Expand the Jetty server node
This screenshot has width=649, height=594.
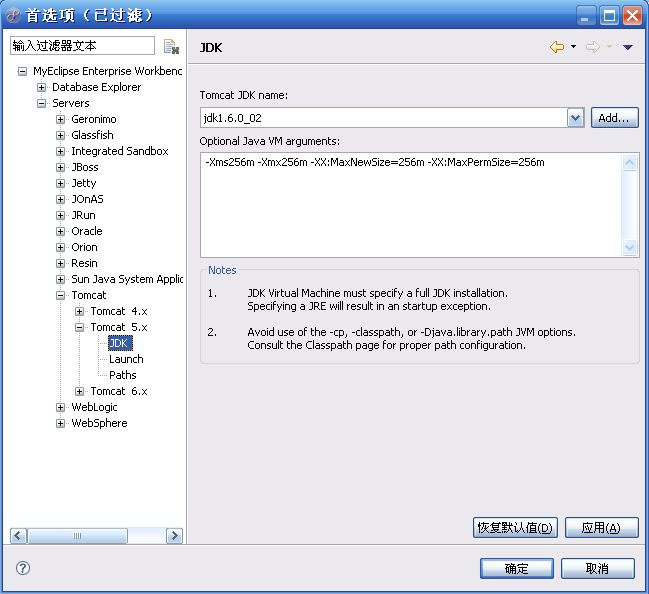(x=60, y=183)
